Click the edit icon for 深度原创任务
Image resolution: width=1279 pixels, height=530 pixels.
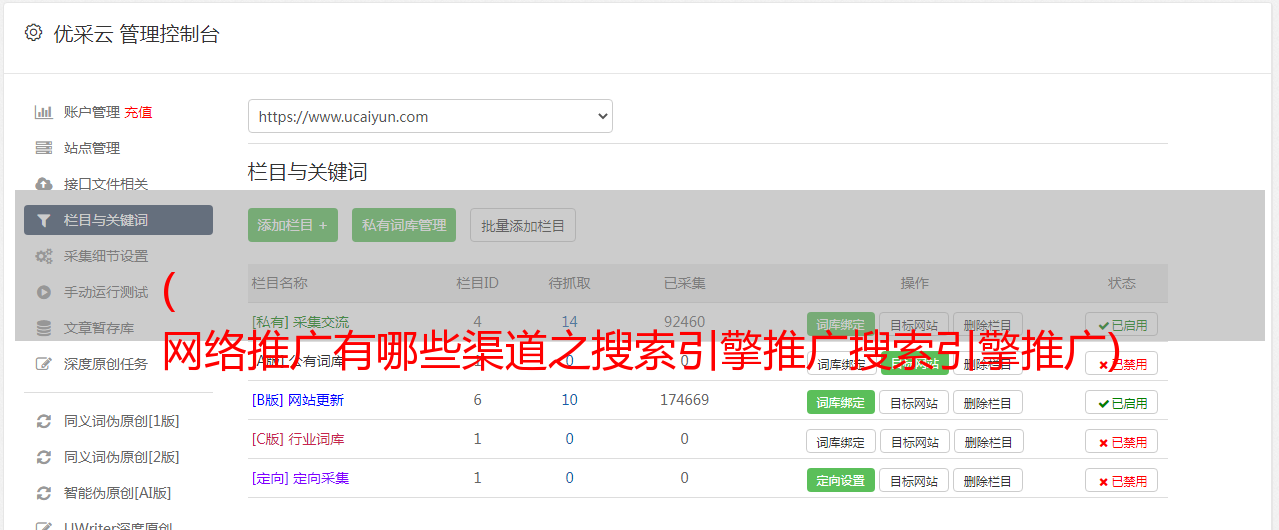pos(43,364)
